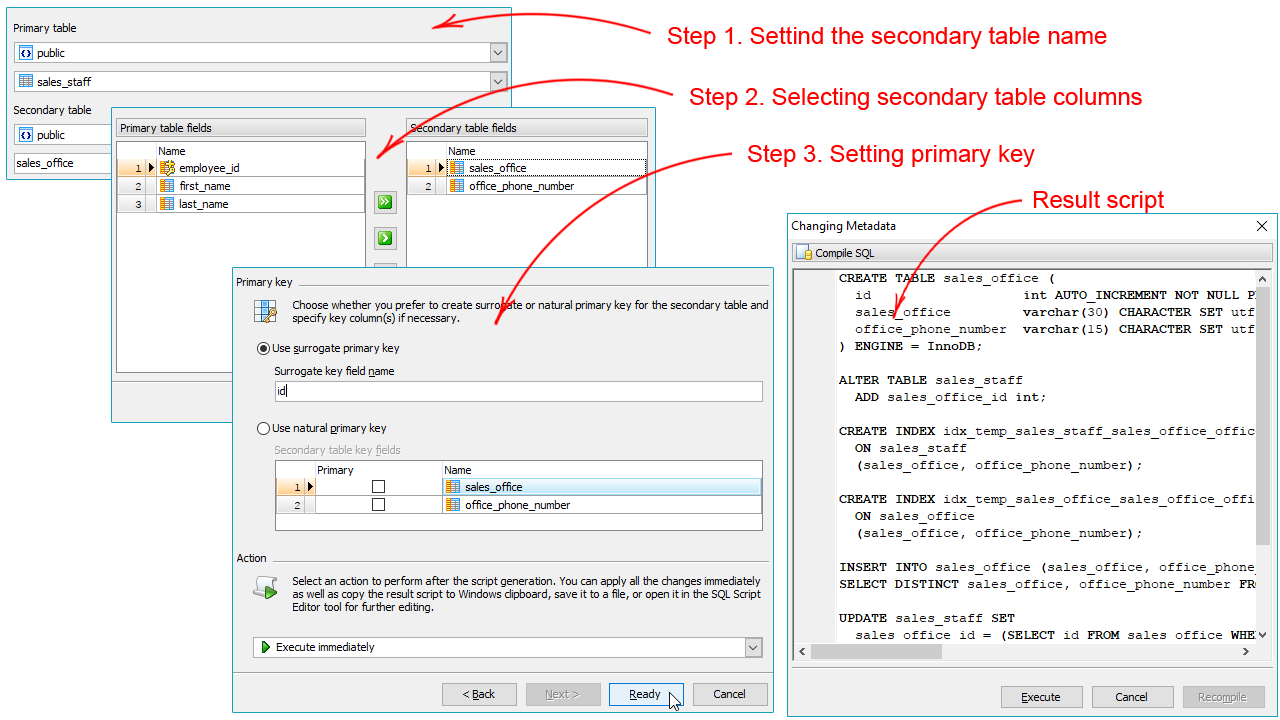Check Primary checkbox for sales_office row
1280x720 pixels.
pos(378,487)
